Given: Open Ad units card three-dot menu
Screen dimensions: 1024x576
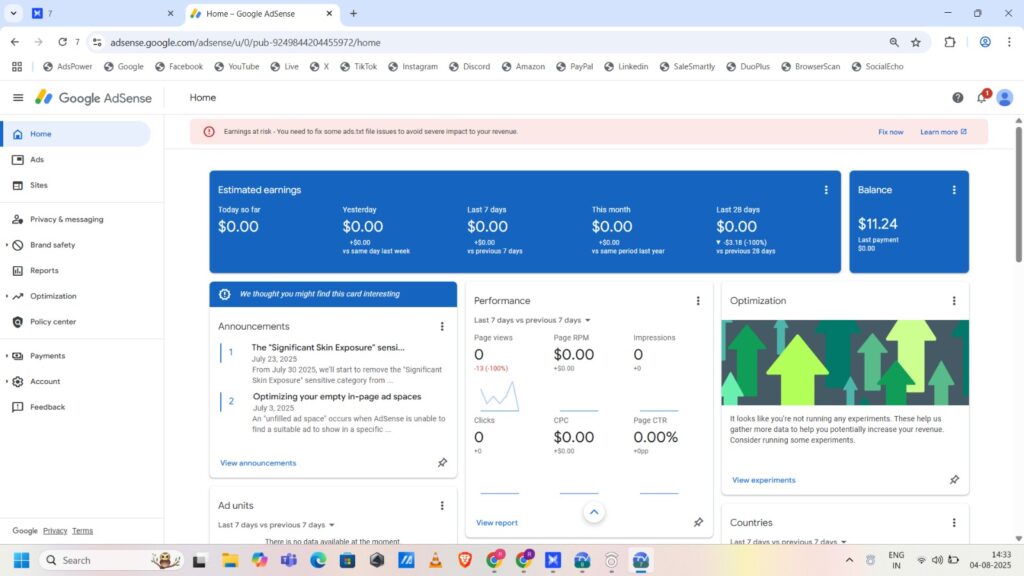Looking at the screenshot, I should pyautogui.click(x=442, y=505).
